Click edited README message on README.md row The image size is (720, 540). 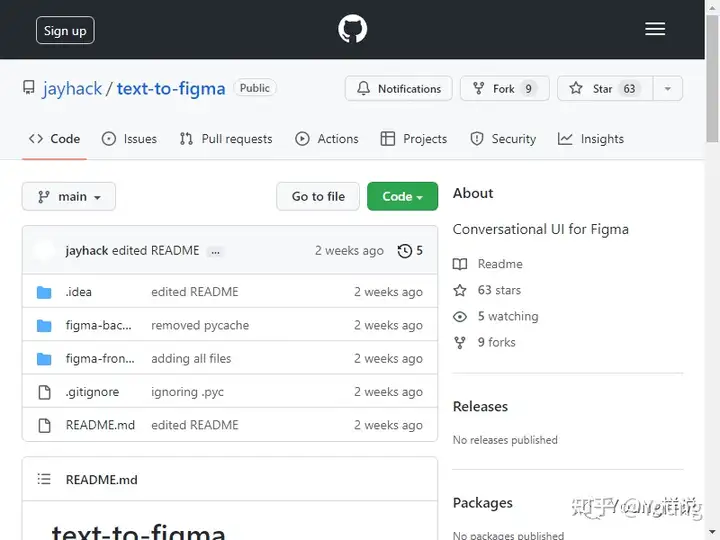(195, 425)
